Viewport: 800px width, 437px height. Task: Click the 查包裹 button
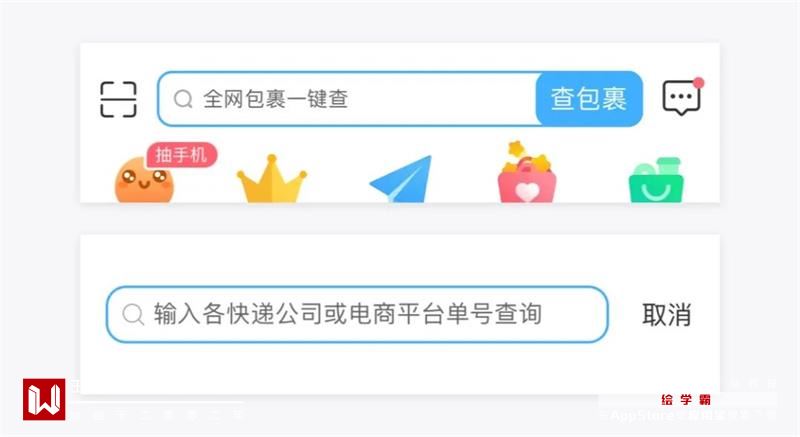click(589, 99)
